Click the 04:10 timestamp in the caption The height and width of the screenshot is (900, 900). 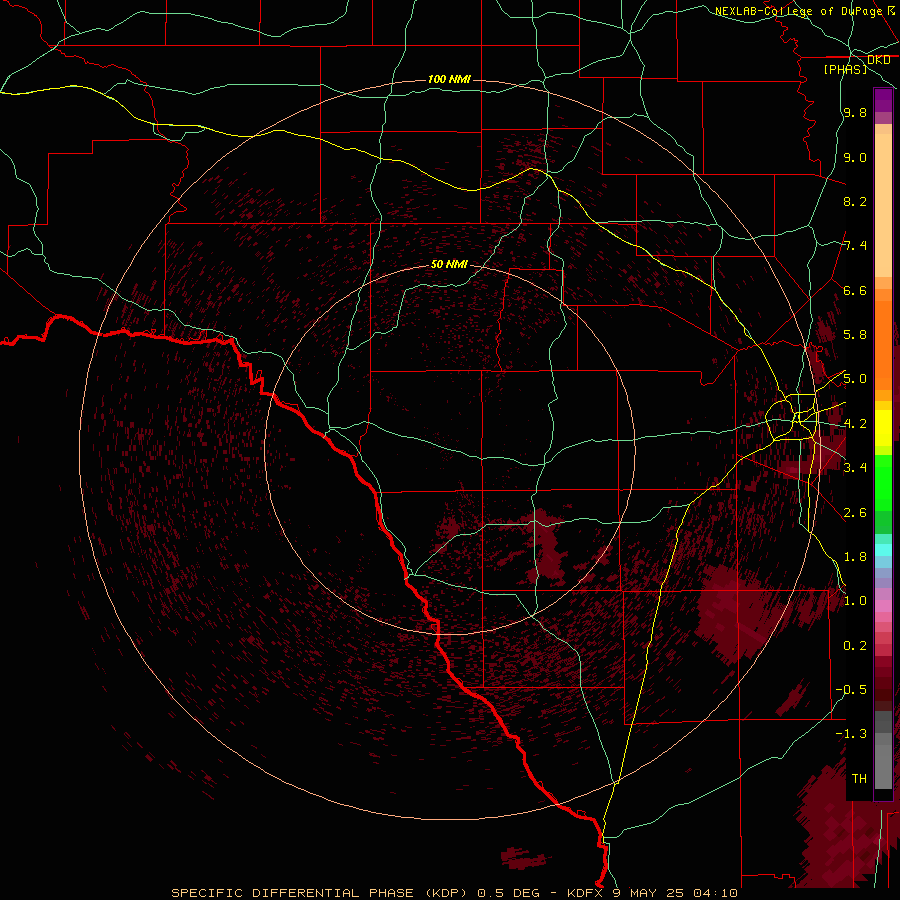[x=715, y=893]
